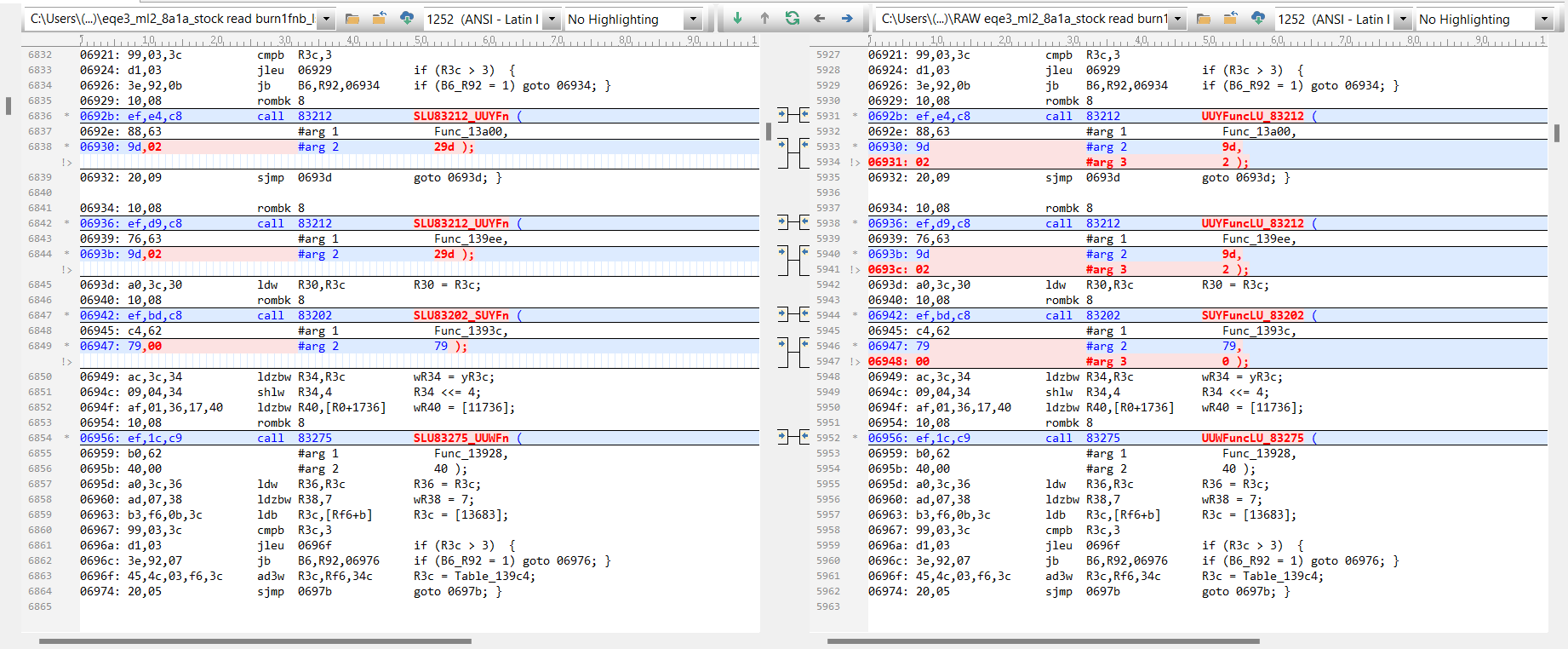The image size is (1568, 649).
Task: Click the left pane horizontal scrollbar
Action: coord(255,640)
